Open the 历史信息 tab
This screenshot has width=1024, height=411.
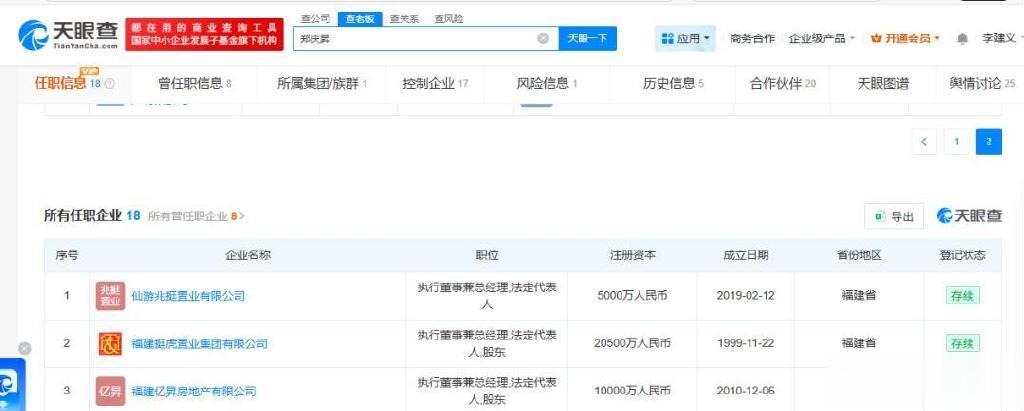[x=673, y=84]
